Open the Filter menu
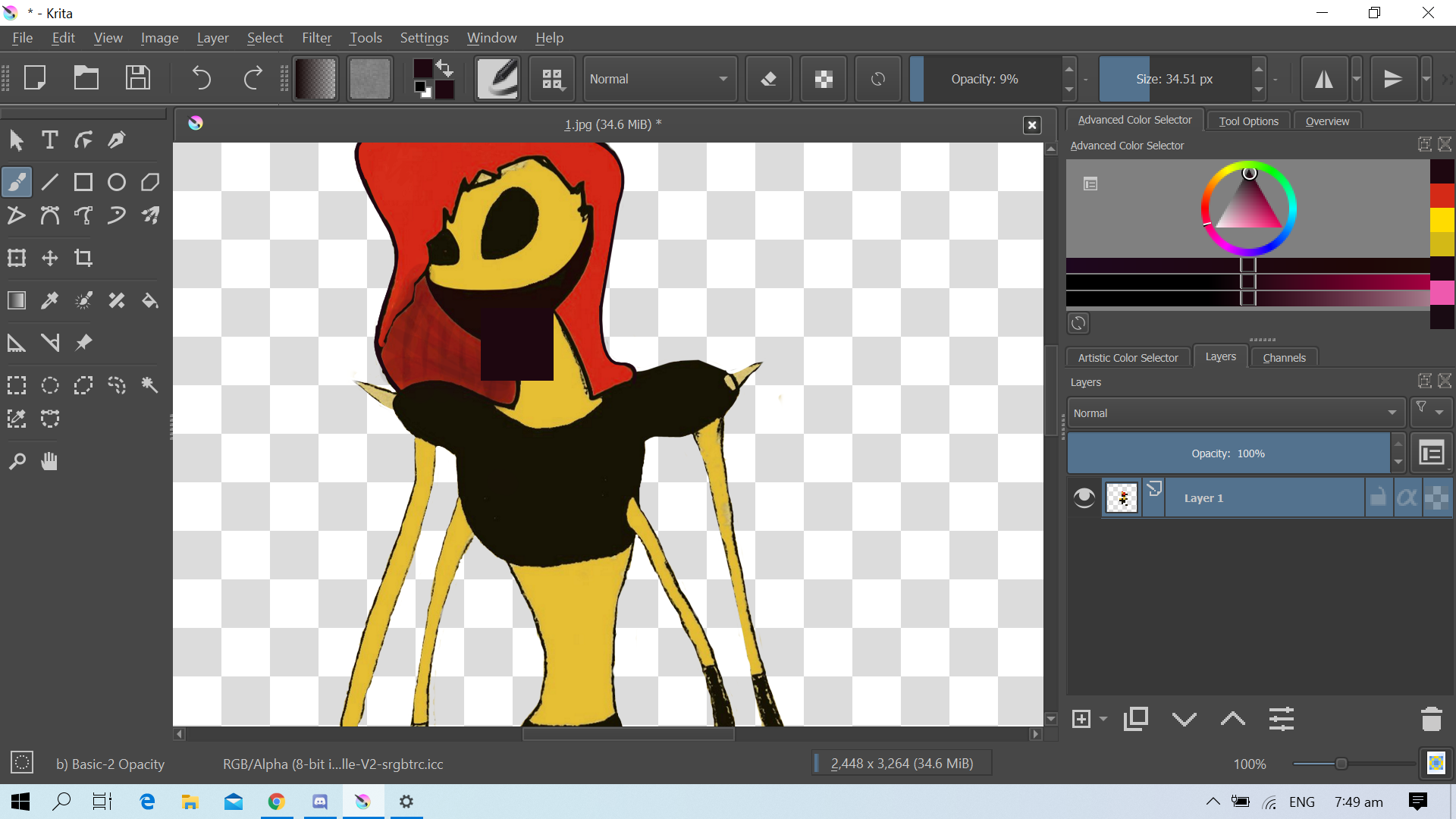 click(317, 38)
